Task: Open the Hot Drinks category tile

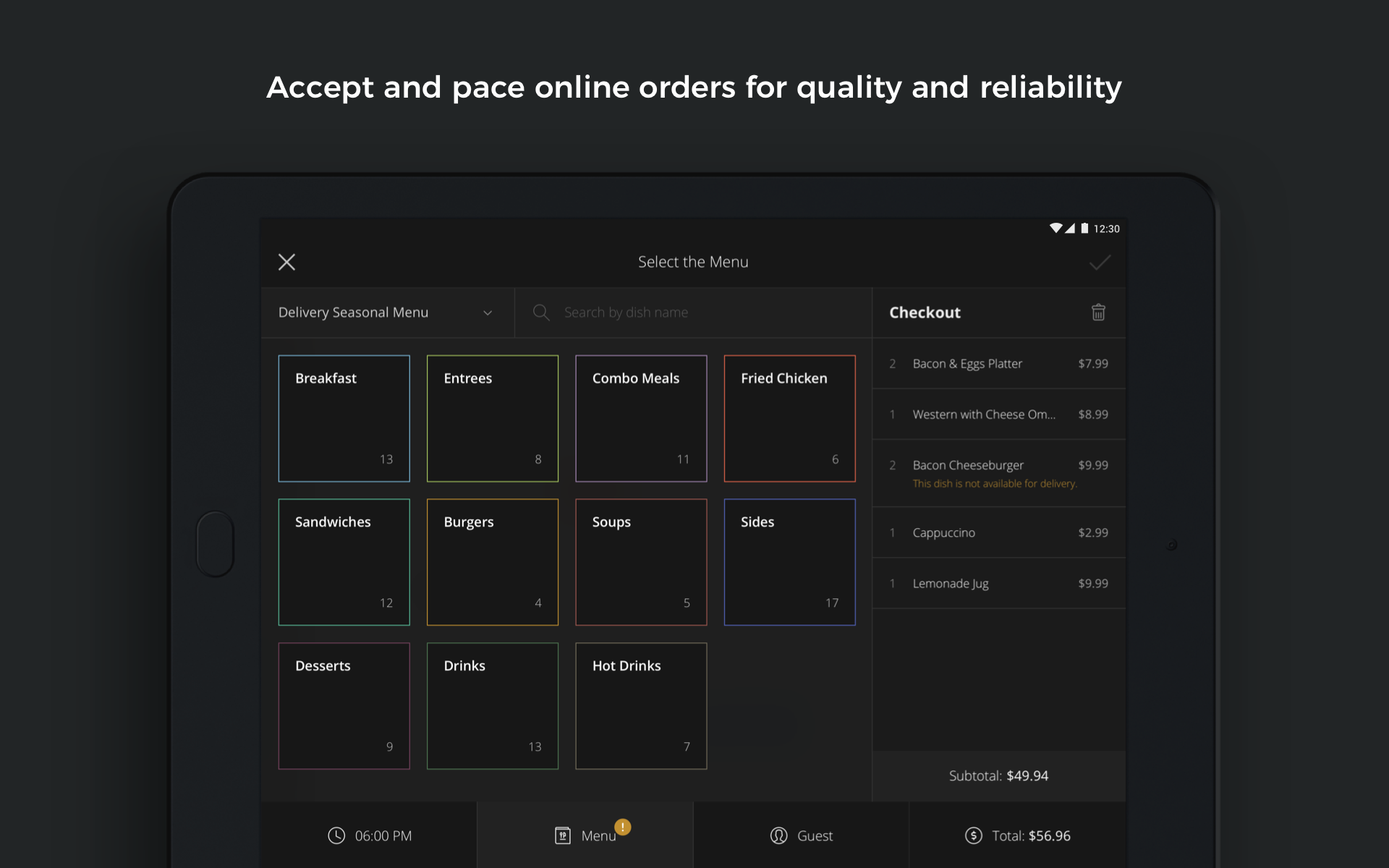Action: (x=641, y=706)
